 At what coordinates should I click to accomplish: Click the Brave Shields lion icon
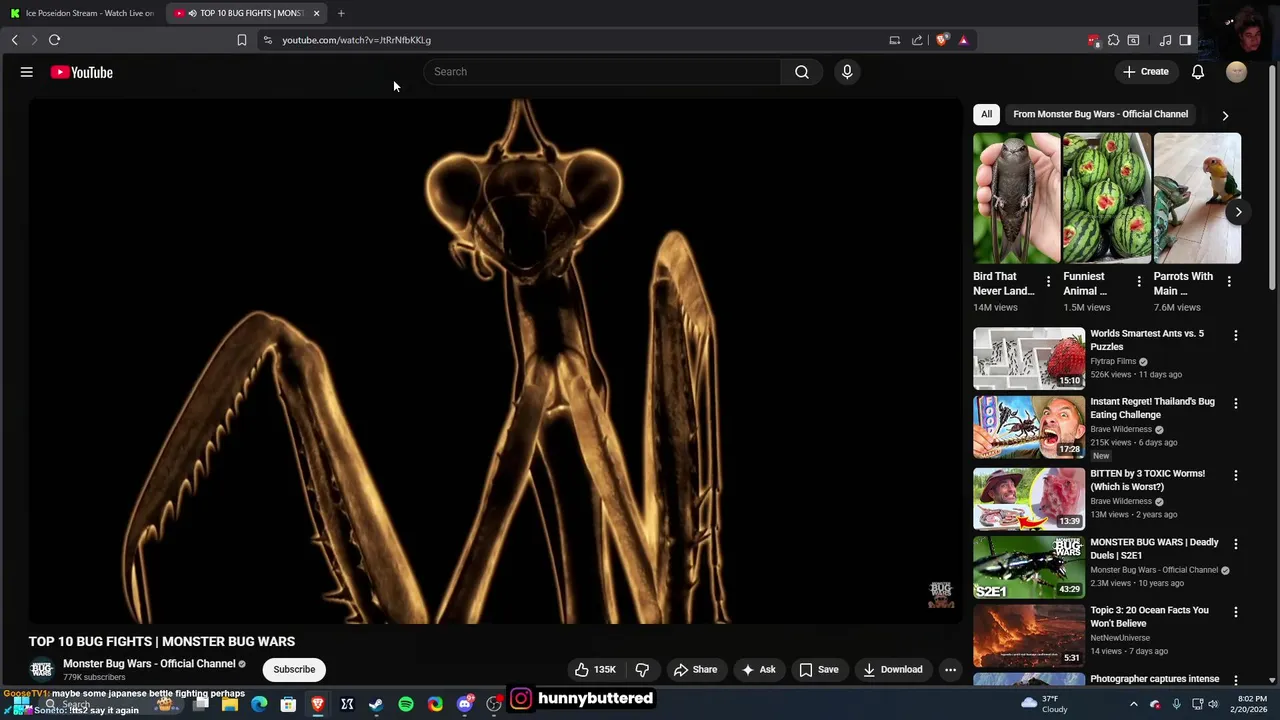tap(942, 40)
